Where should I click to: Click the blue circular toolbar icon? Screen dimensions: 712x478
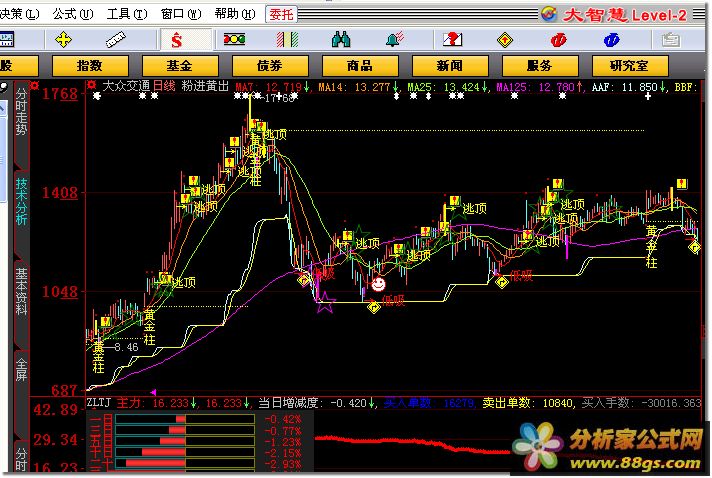coord(612,40)
